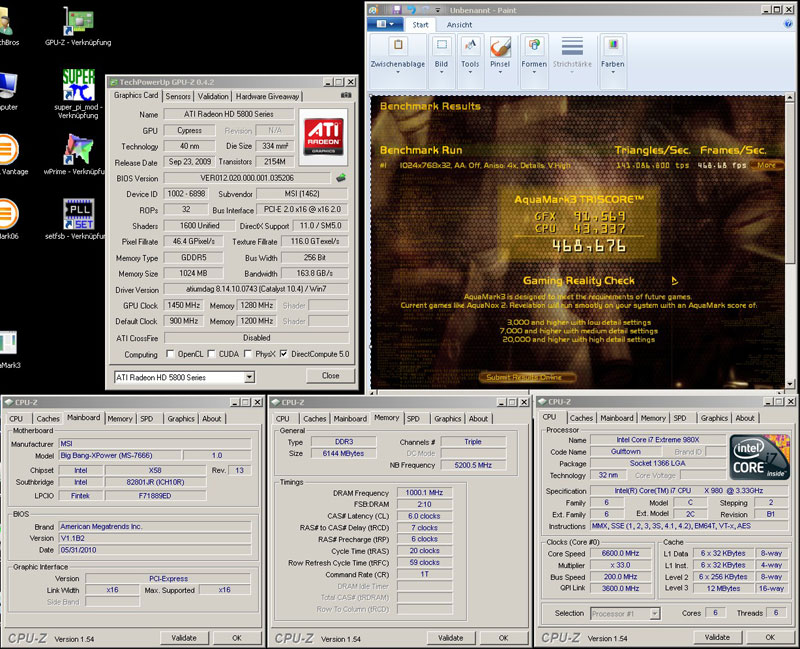Open the quick access toolbar customize arrow
The height and width of the screenshot is (649, 800).
coord(439,10)
